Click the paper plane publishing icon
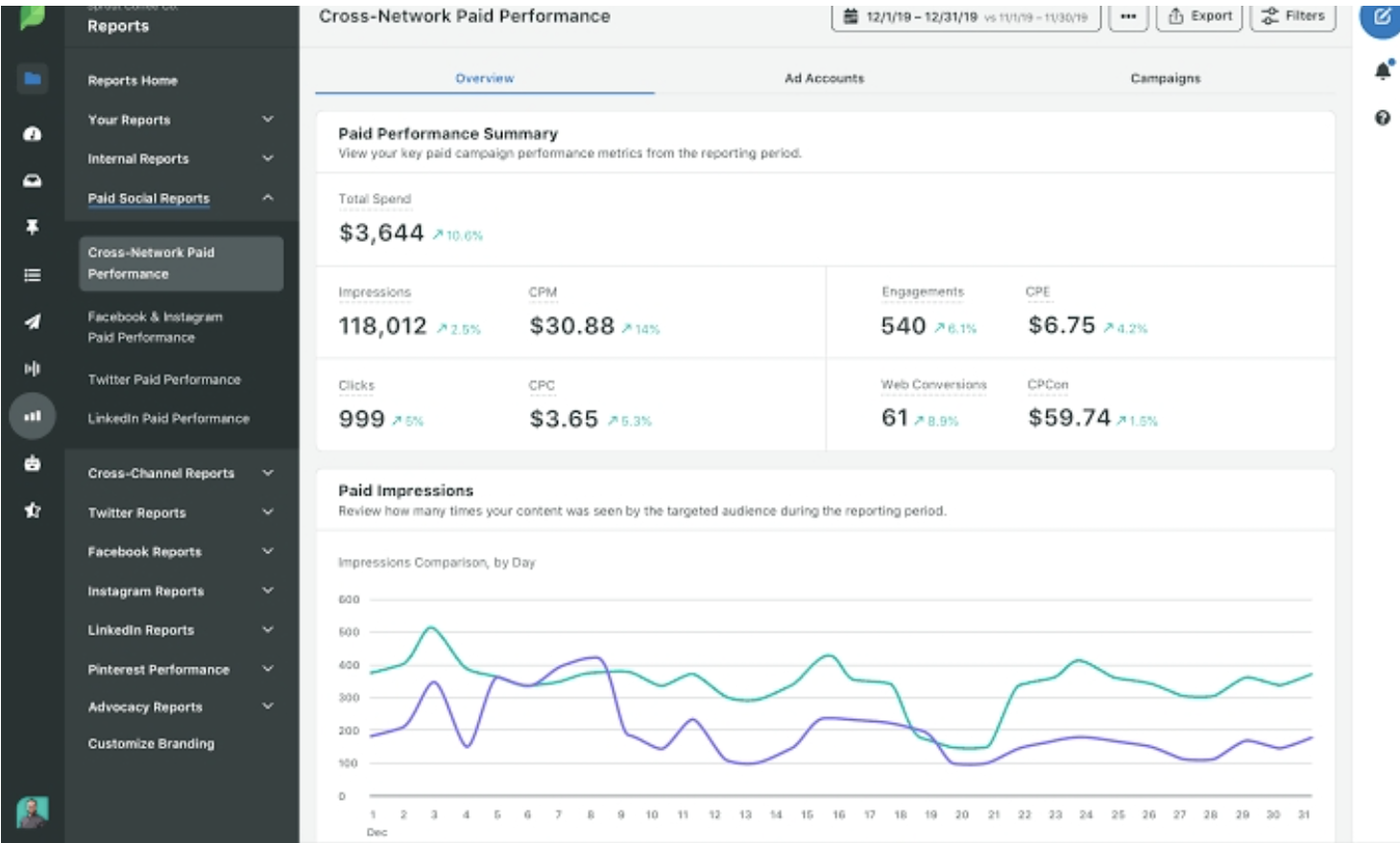1400x843 pixels. (33, 322)
